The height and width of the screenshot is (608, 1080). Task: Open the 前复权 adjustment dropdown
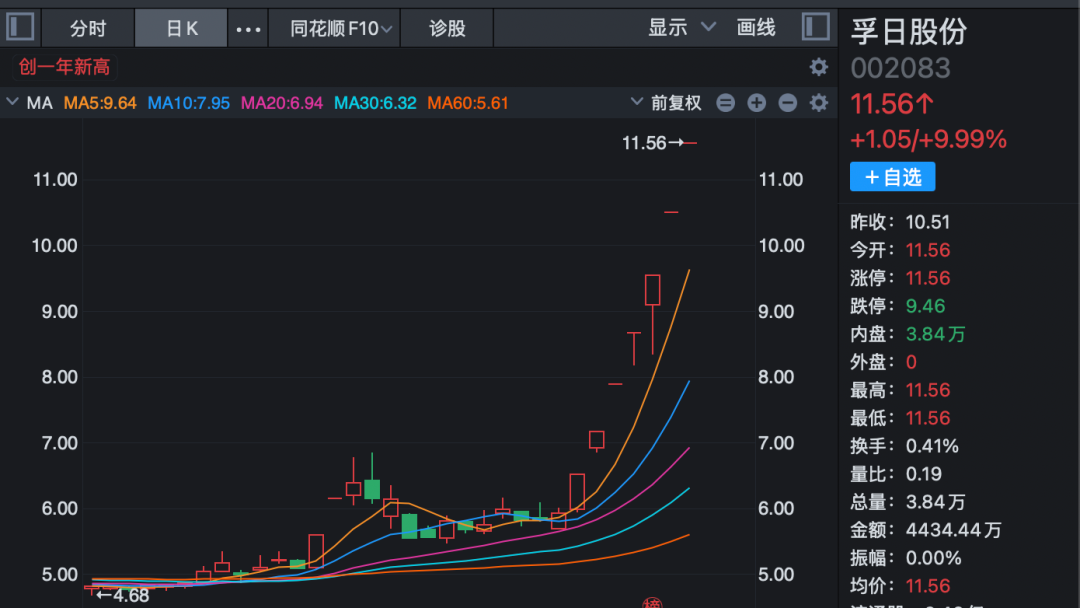(x=666, y=102)
